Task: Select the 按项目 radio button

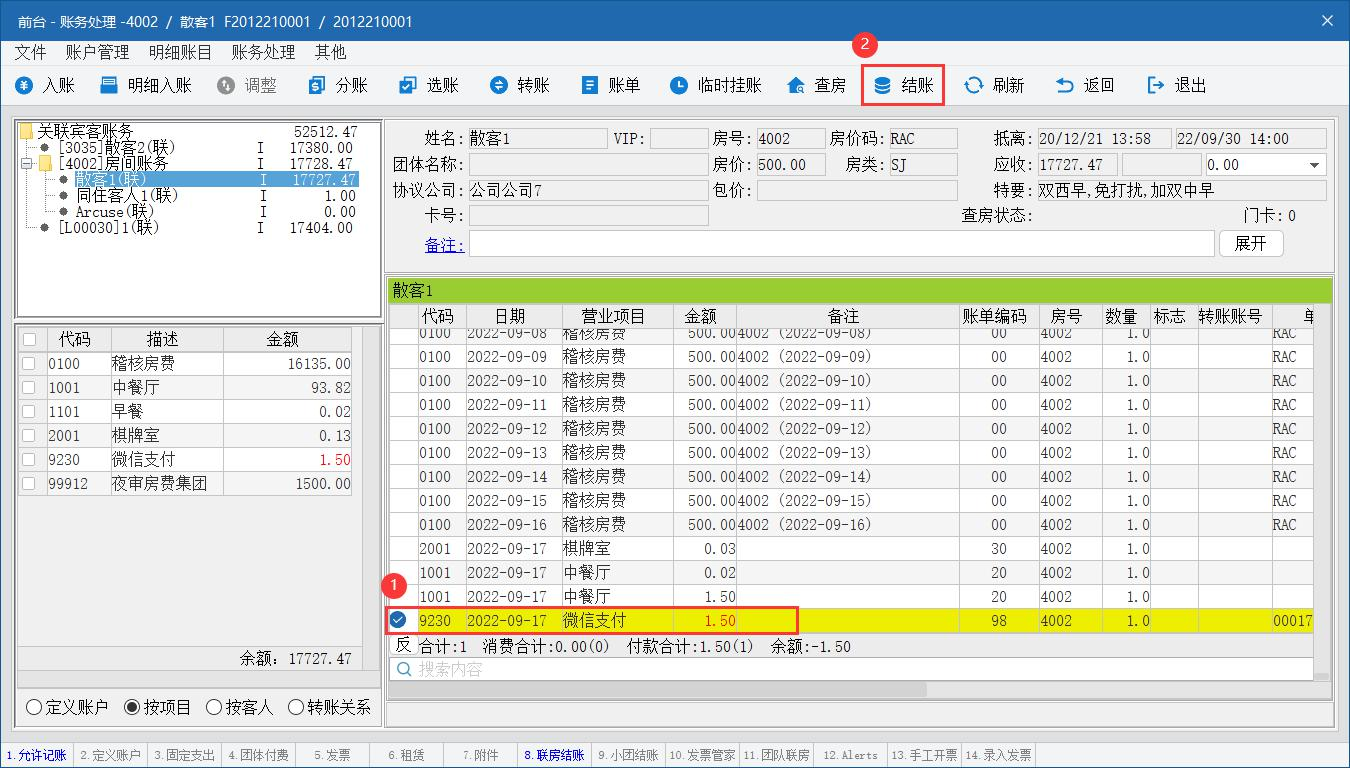Action: click(132, 707)
